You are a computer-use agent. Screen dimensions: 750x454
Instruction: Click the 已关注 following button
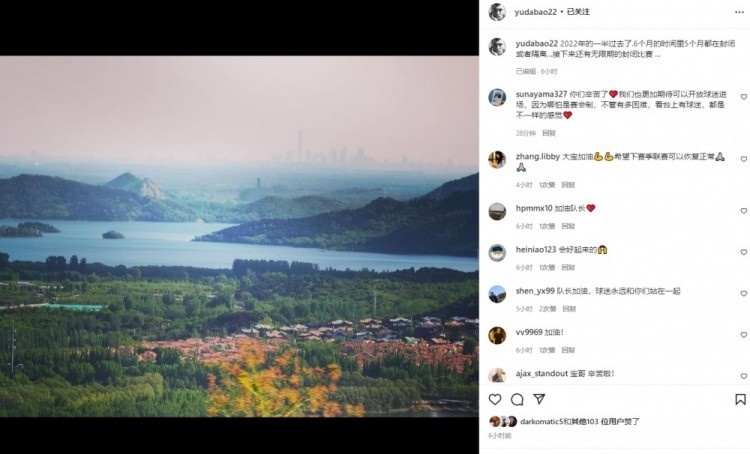578,12
